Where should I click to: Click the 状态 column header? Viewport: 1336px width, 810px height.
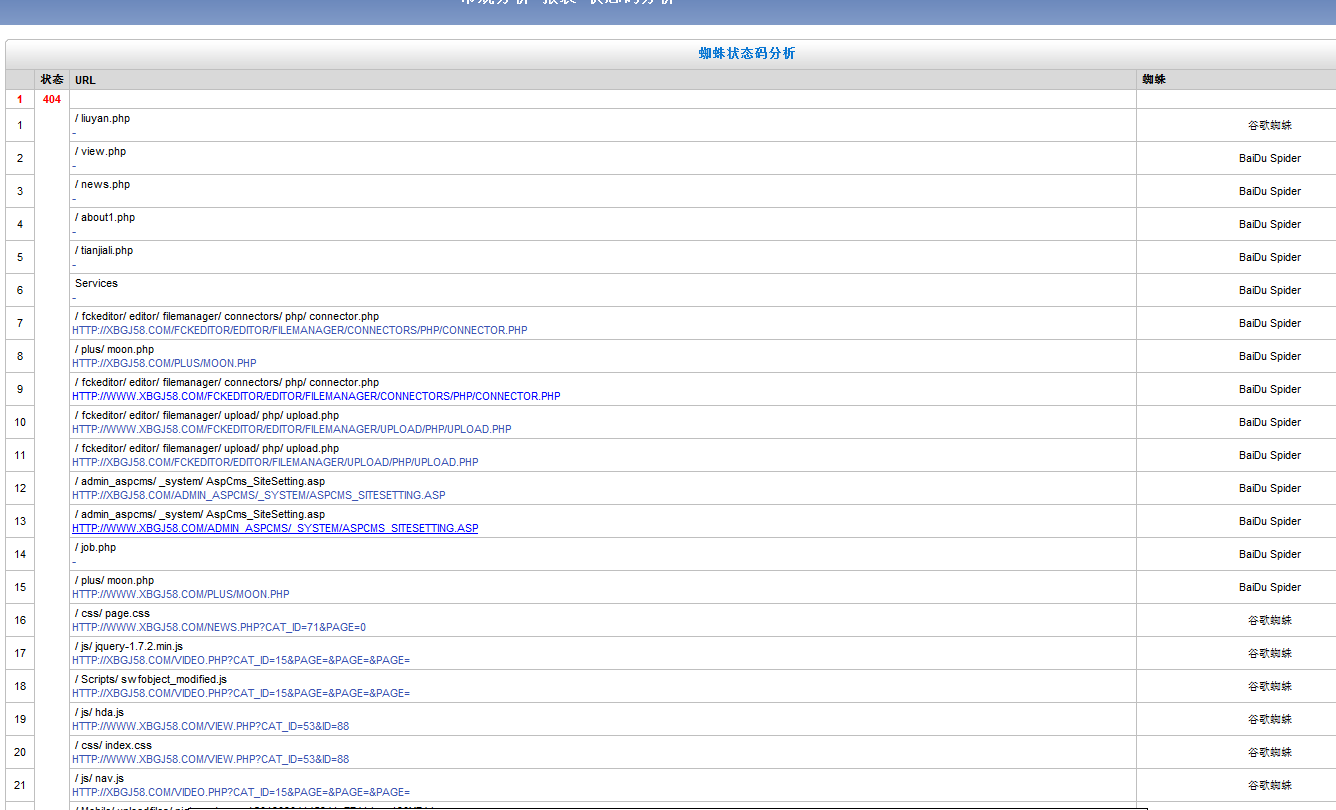coord(52,80)
